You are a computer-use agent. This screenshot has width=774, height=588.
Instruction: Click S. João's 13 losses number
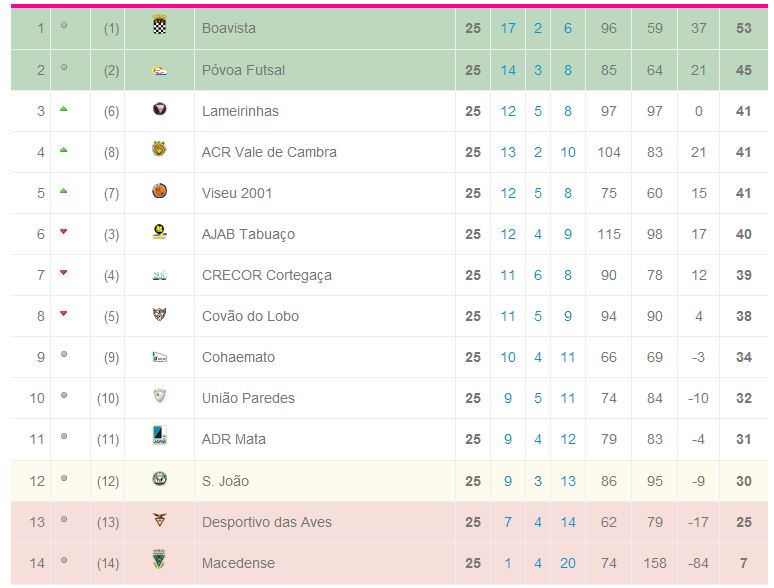568,481
